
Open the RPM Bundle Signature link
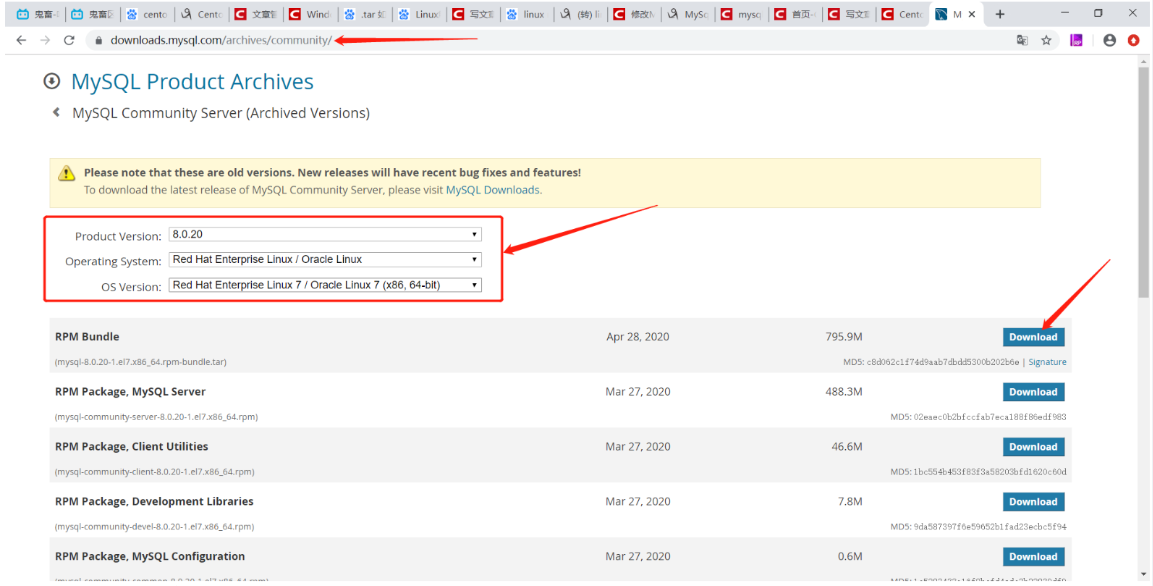click(1047, 362)
